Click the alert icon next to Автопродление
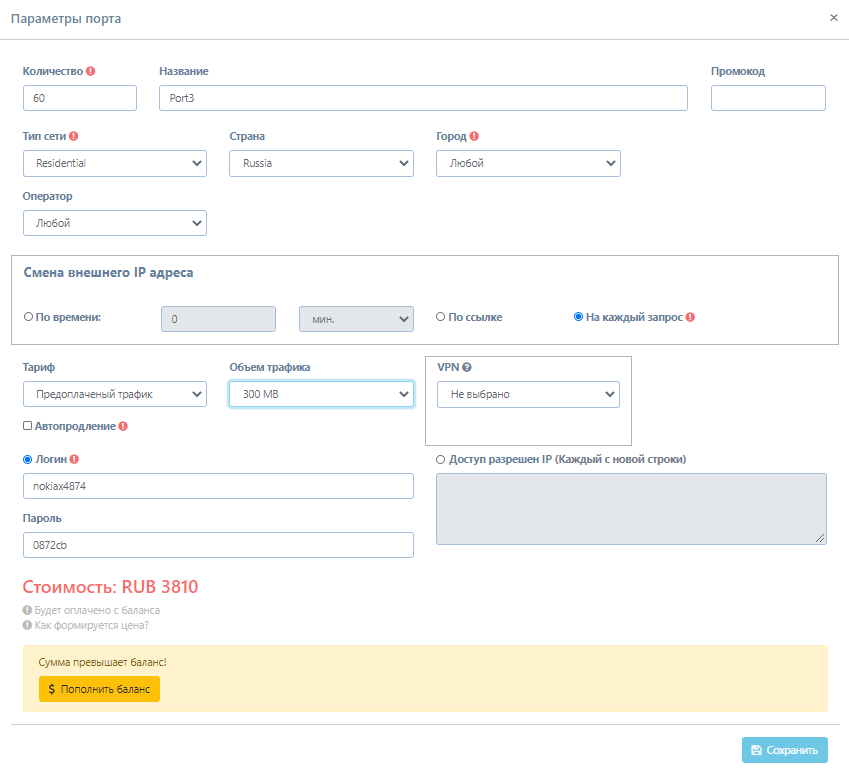 click(123, 426)
